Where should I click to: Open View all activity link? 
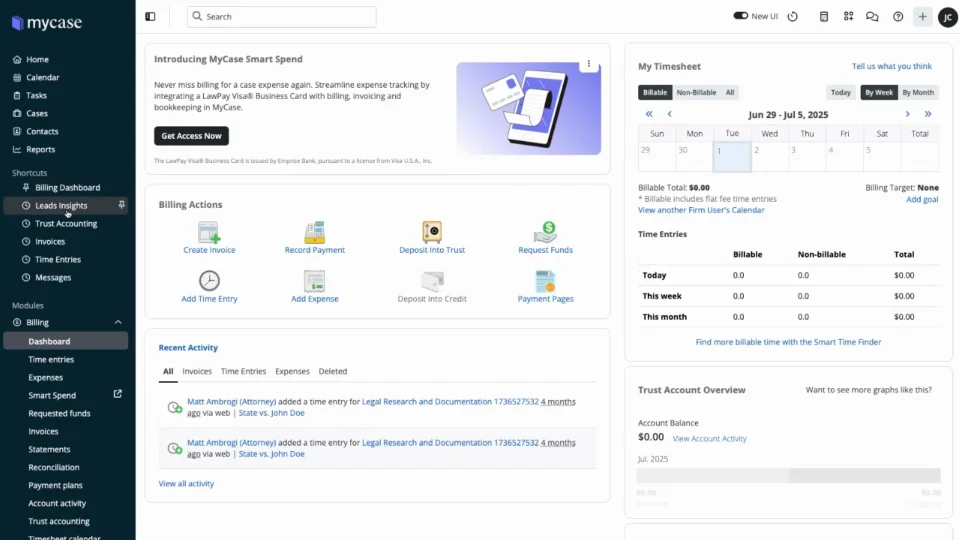pos(186,484)
